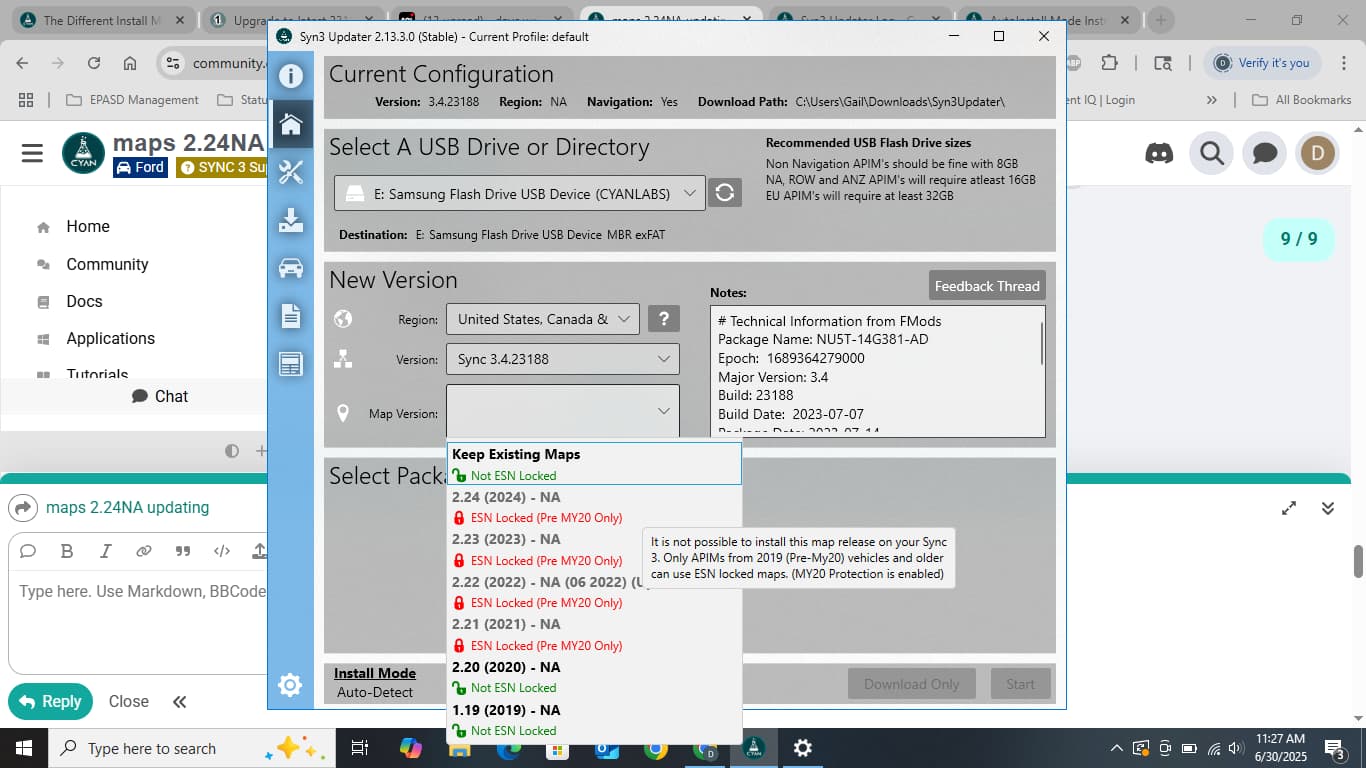Click the region help question mark button
1366x768 pixels.
[664, 319]
